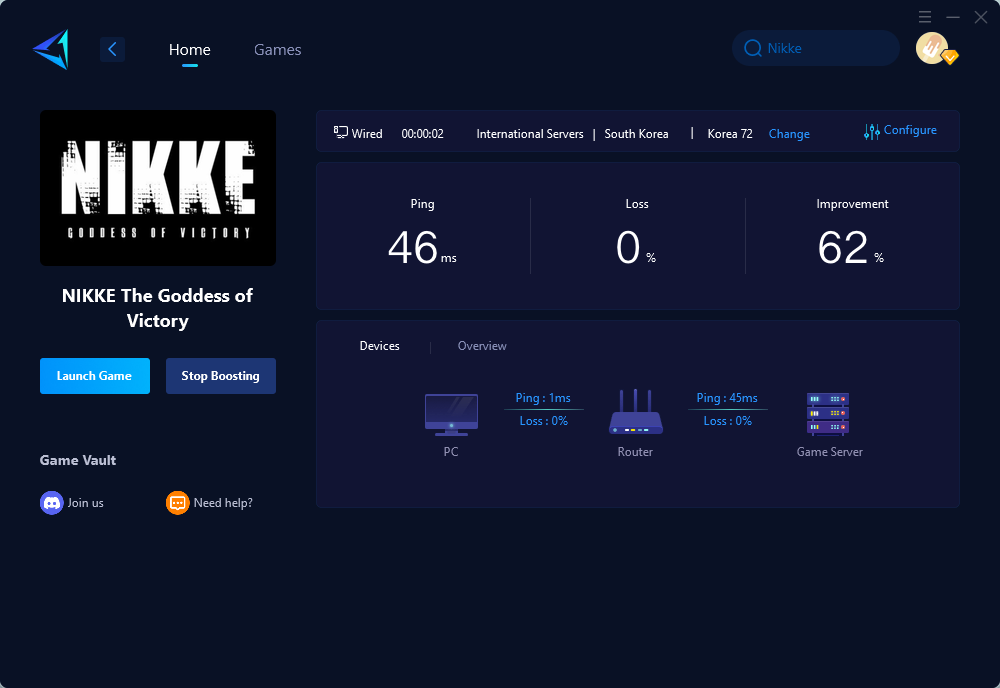The height and width of the screenshot is (688, 1000).
Task: Switch to the Home tab
Action: 189,49
